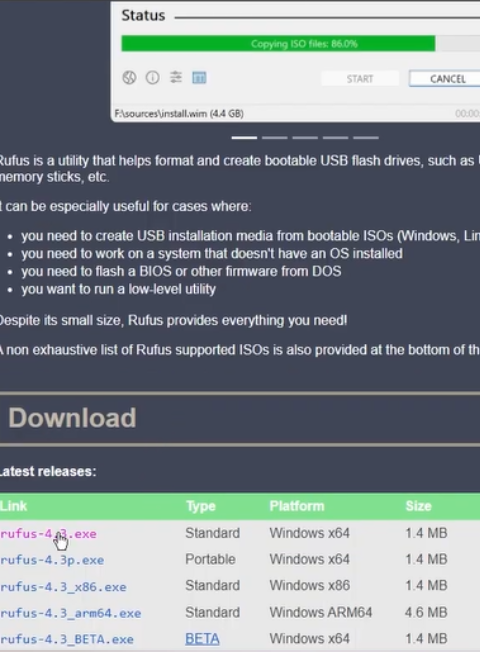Click the 'Latest releases:' label
Screen dimensions: 480x652
48,472
